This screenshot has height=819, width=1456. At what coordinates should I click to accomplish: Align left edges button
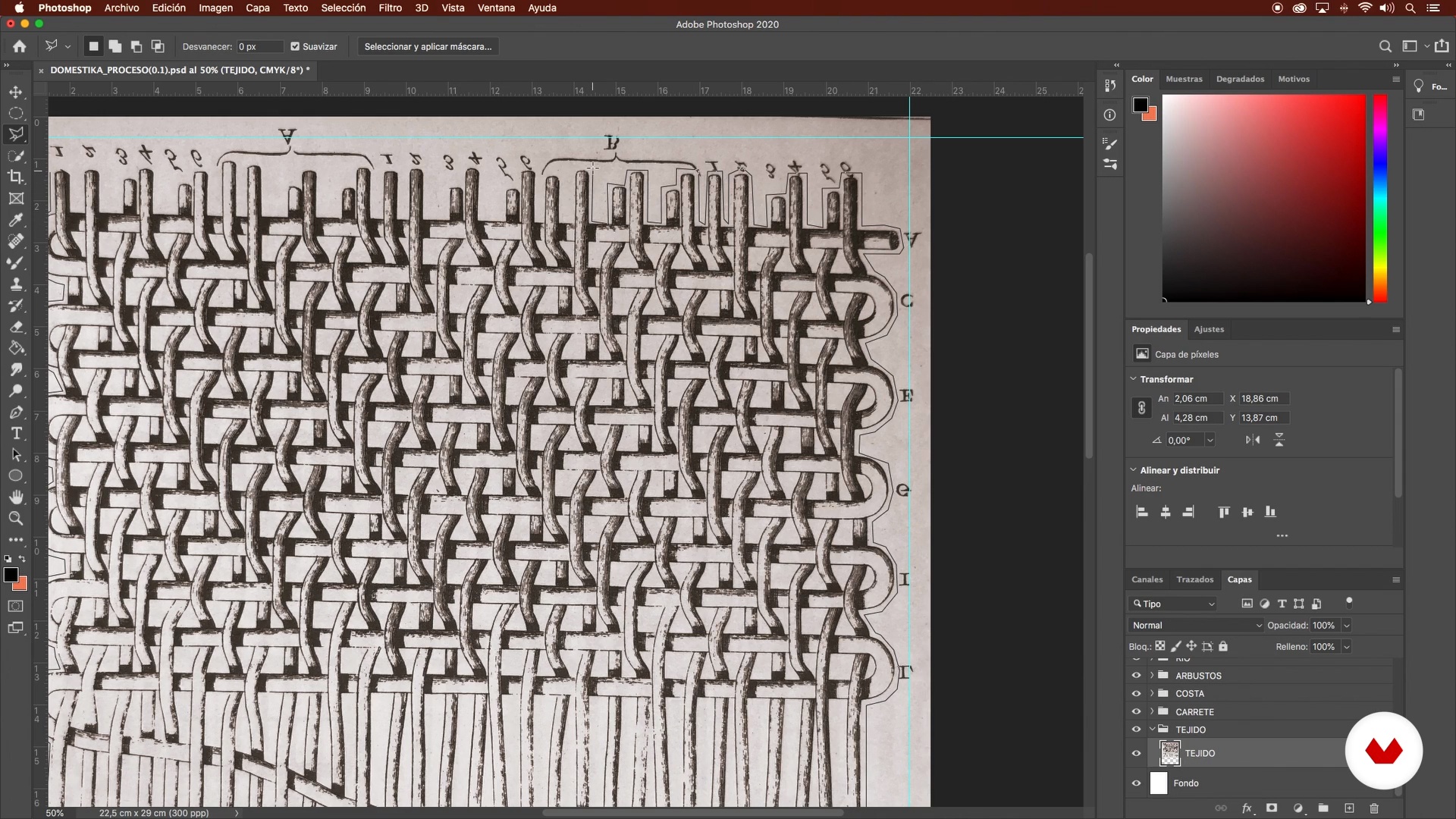[1142, 512]
